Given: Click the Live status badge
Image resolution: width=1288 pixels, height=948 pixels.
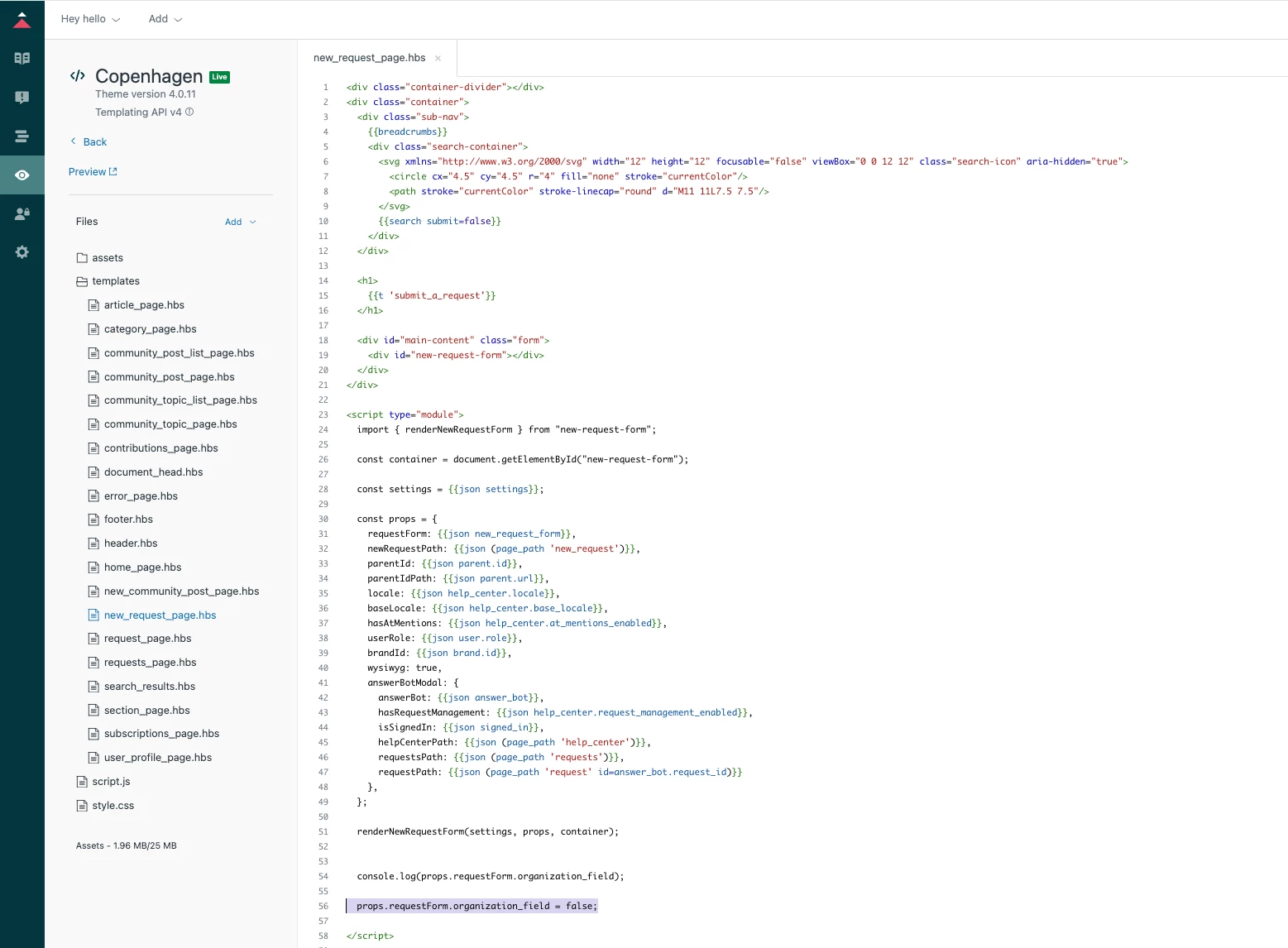Looking at the screenshot, I should click(219, 77).
